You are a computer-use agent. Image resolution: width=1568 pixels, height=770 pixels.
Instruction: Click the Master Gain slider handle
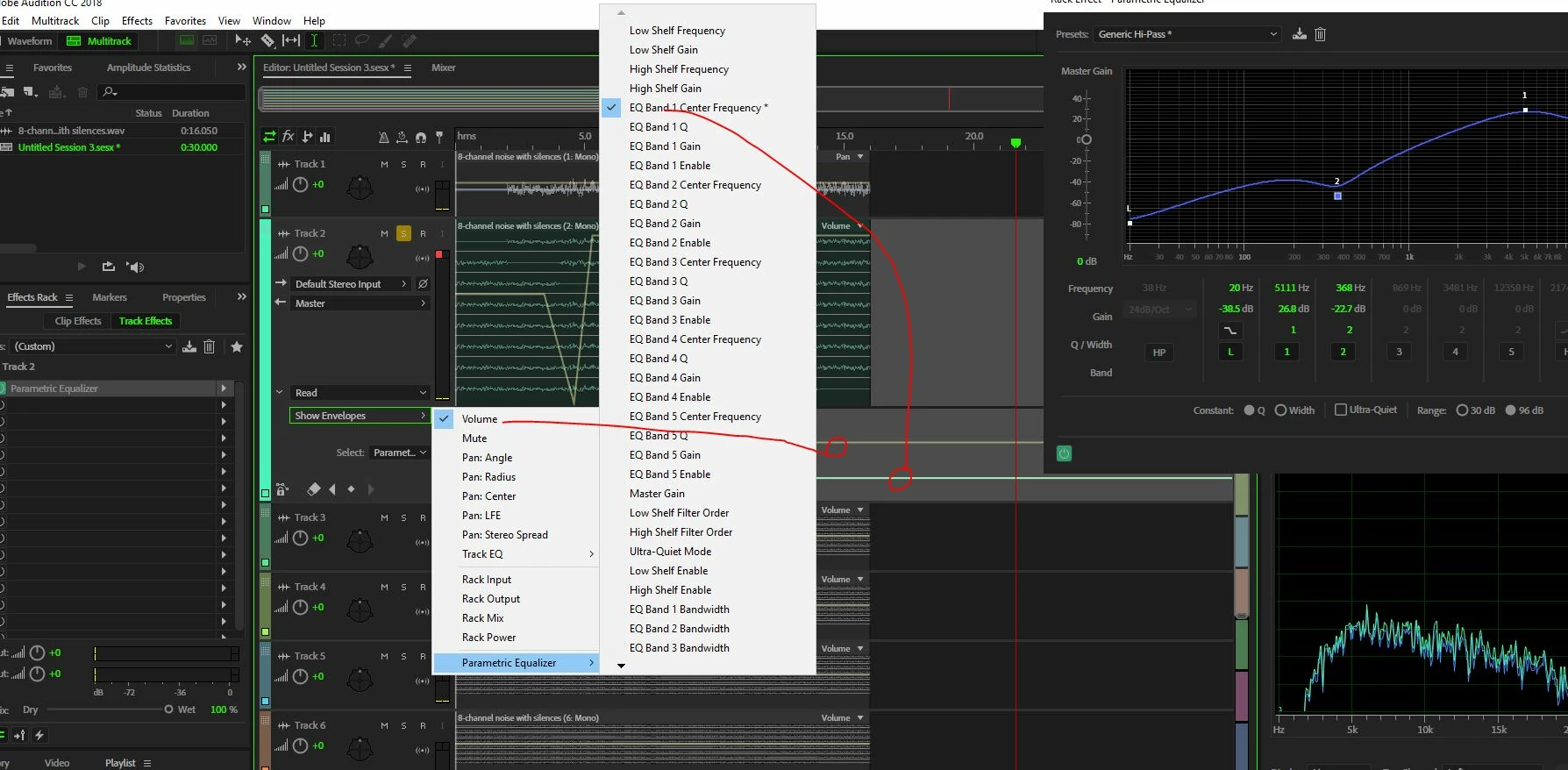click(x=1086, y=139)
